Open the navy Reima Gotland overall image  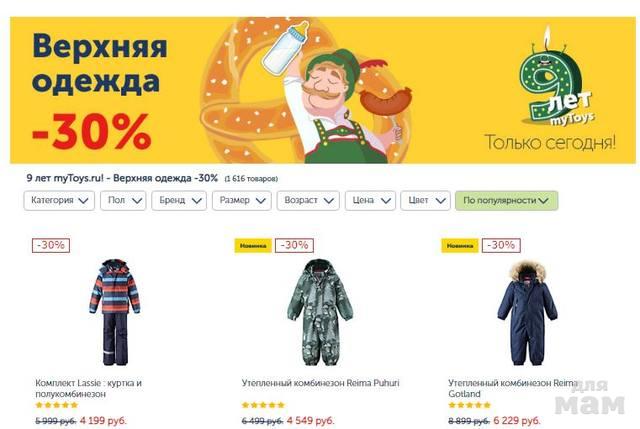pos(527,313)
